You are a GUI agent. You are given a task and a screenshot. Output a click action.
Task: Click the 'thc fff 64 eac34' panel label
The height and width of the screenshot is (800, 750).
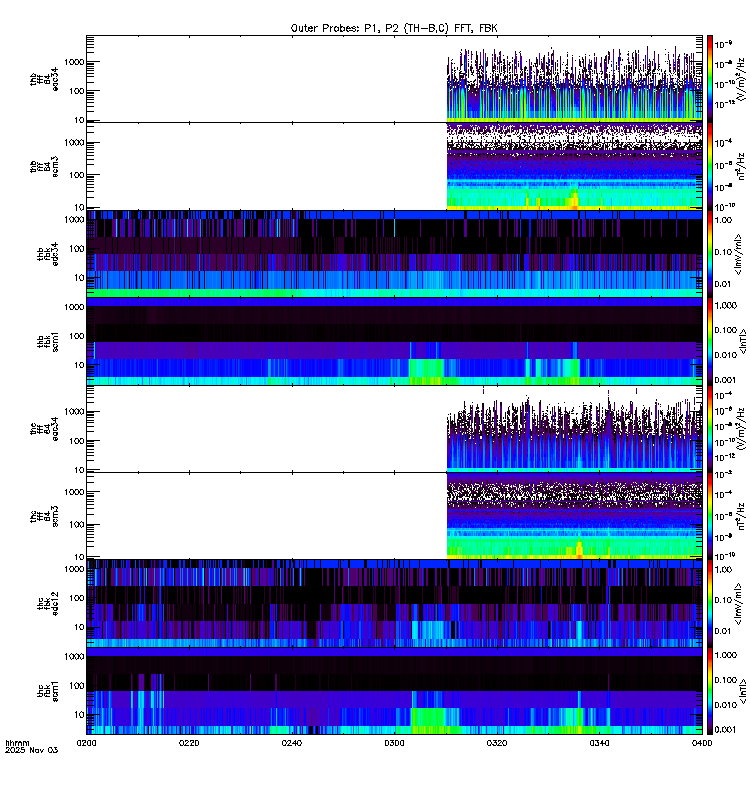(44, 429)
